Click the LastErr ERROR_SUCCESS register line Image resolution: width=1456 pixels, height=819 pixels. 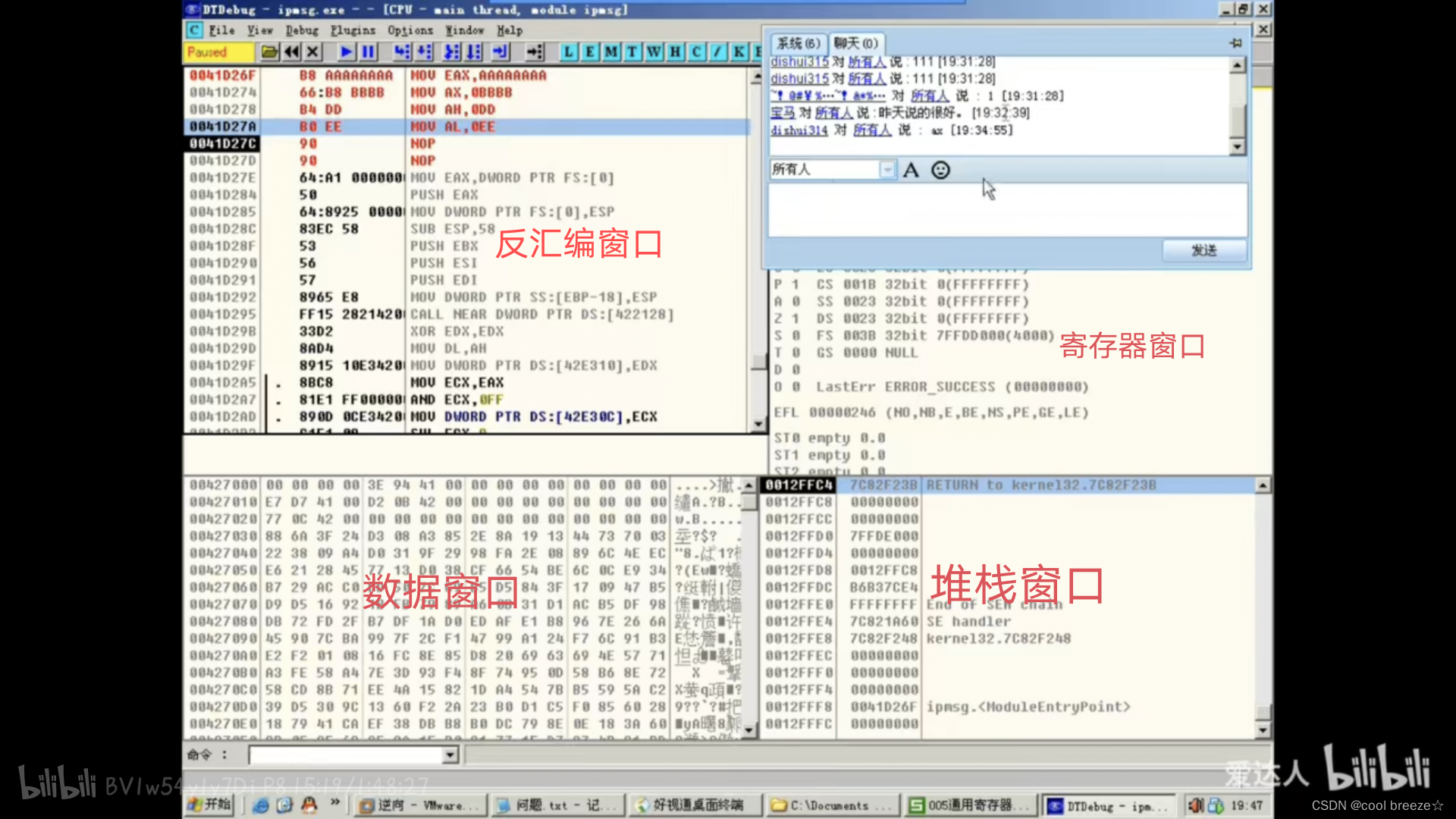tap(952, 387)
